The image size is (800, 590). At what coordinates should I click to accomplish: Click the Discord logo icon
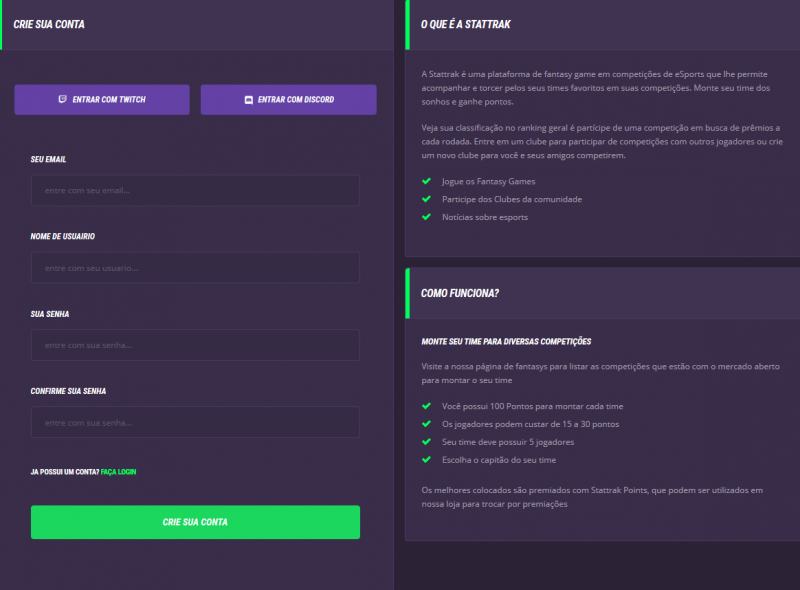248,100
